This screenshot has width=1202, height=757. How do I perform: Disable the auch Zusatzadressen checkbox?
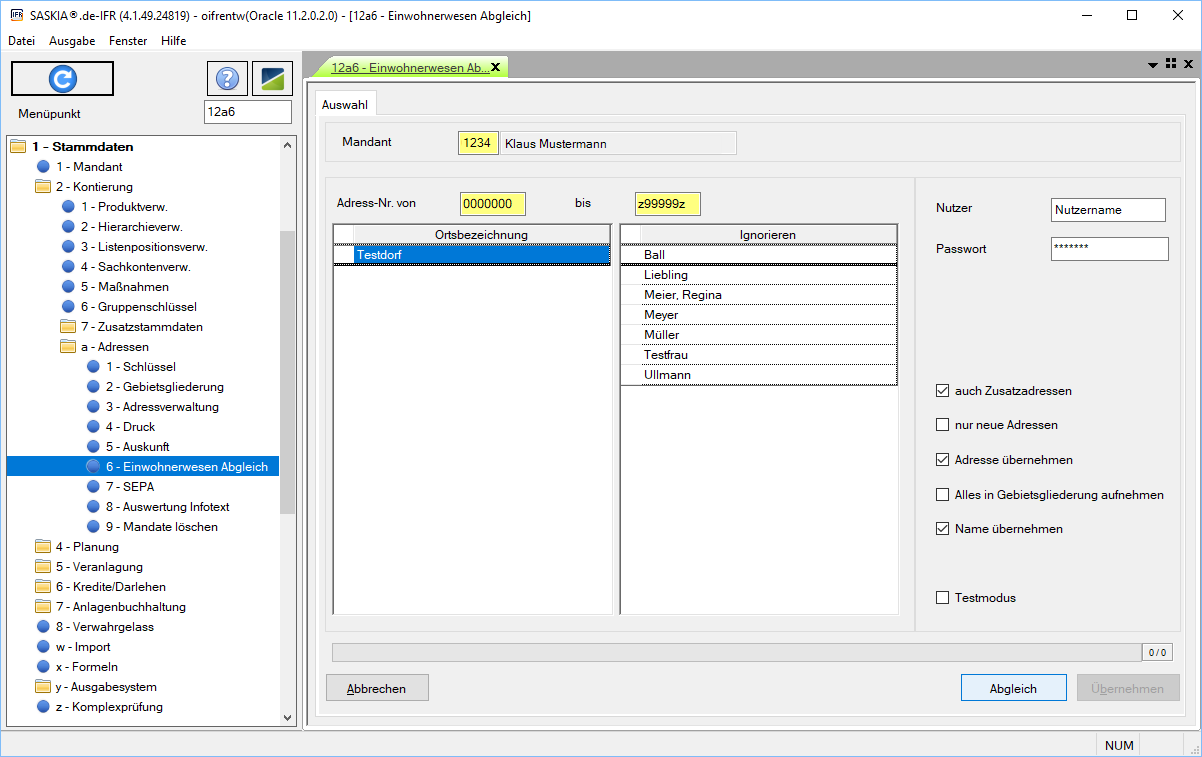point(942,391)
